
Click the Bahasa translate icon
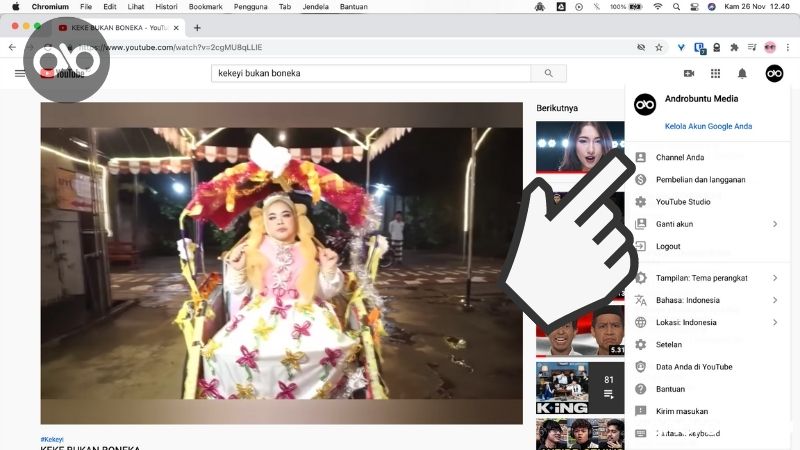point(640,300)
